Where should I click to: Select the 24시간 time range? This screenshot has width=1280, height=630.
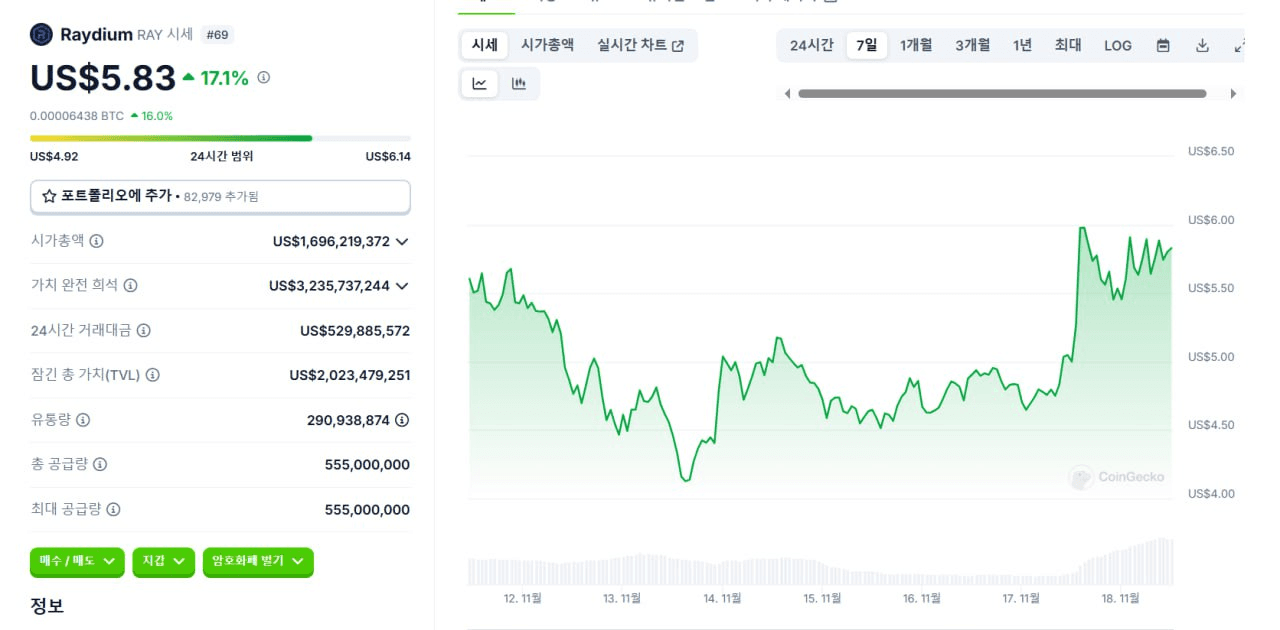(811, 45)
